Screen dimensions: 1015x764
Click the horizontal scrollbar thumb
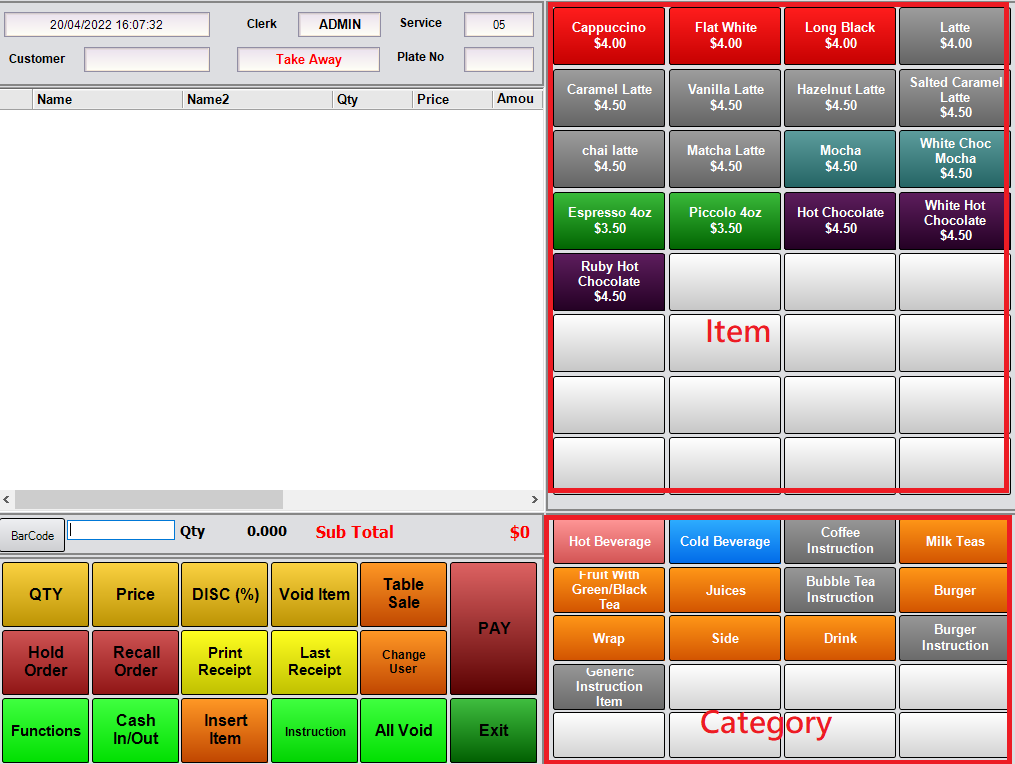tap(149, 499)
